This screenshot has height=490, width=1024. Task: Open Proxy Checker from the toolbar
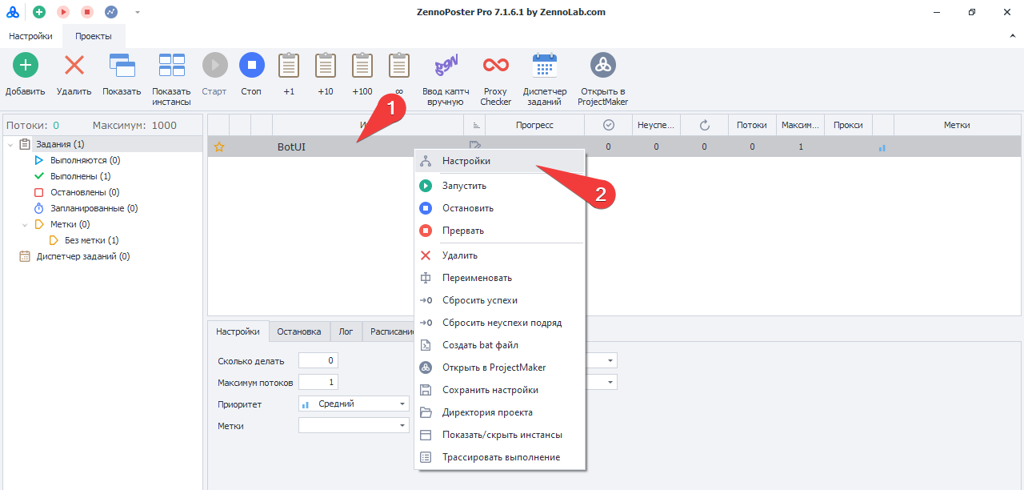(495, 66)
